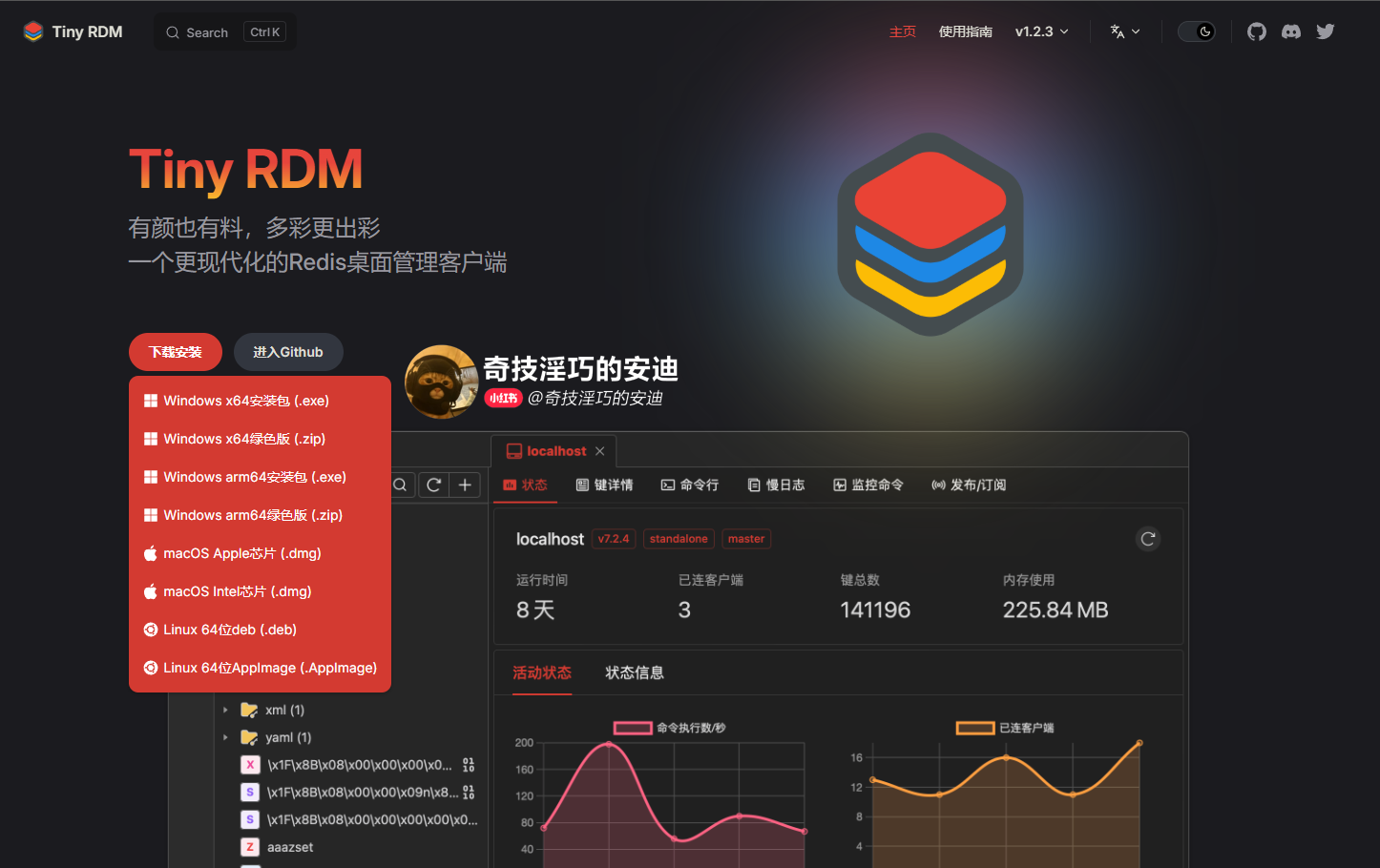Select Linux 64位AppImage (.AppImage)
Viewport: 1380px width, 868px height.
[x=260, y=668]
